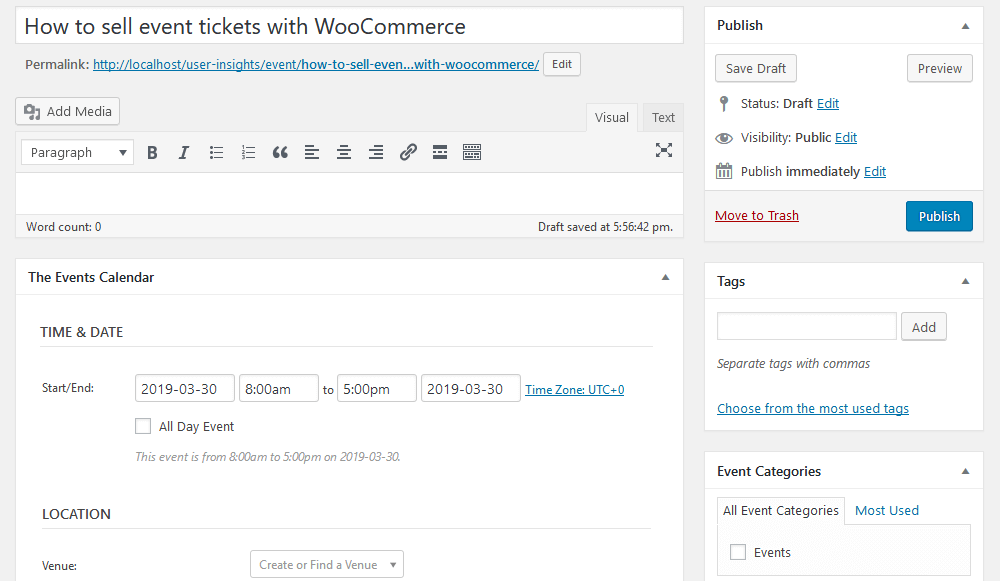
Task: Edit the permalink slug
Action: pyautogui.click(x=562, y=64)
